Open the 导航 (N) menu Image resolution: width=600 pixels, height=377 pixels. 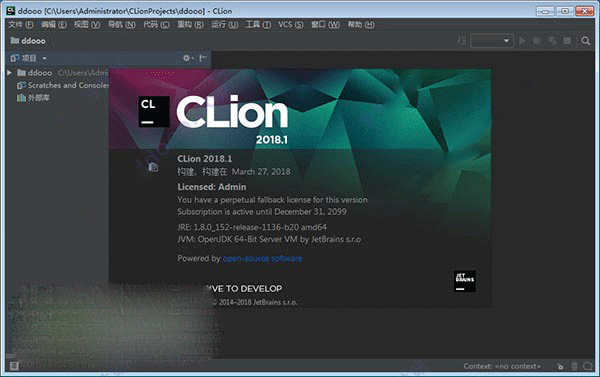[x=122, y=24]
